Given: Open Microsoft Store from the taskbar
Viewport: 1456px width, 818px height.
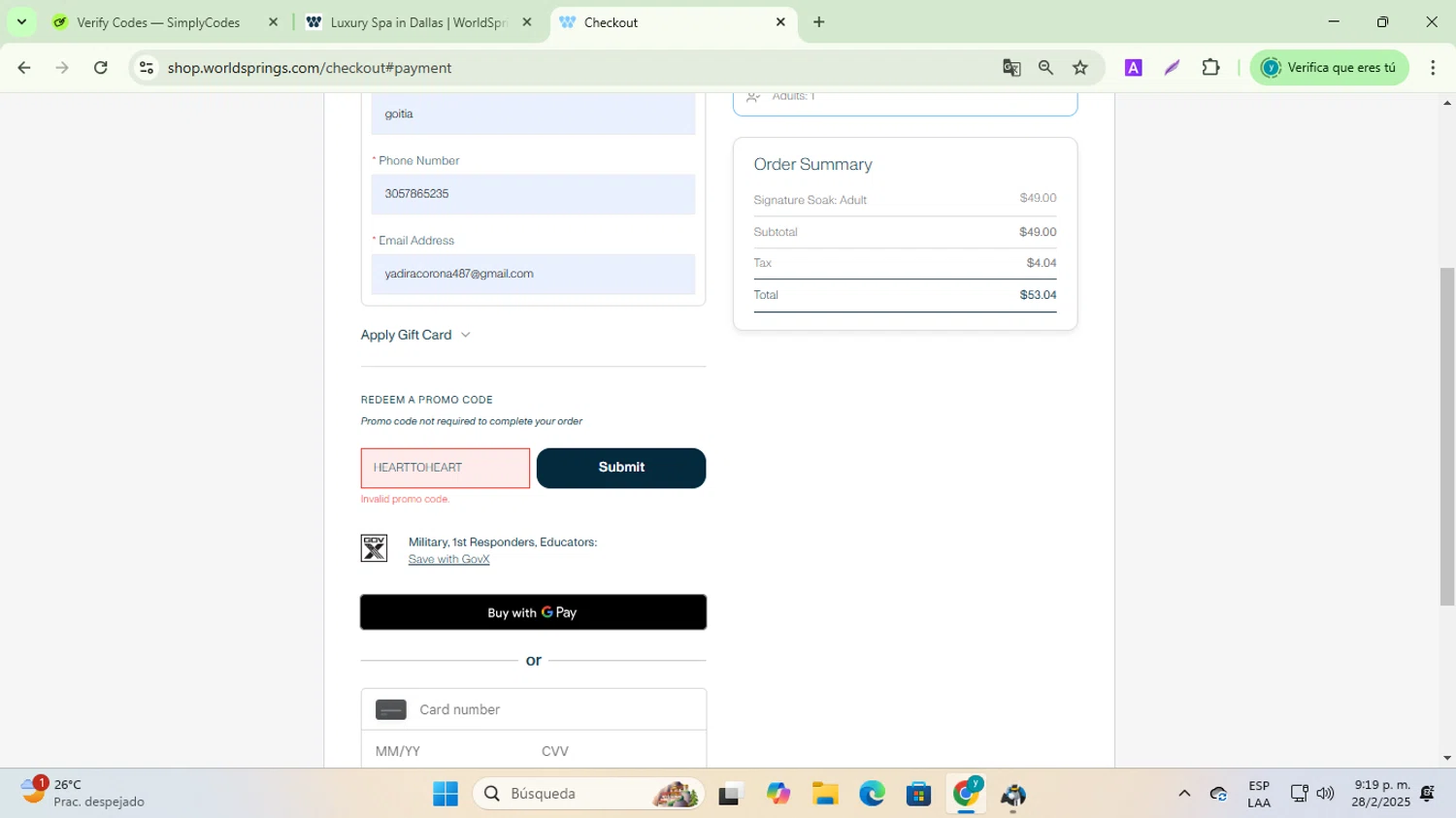Looking at the screenshot, I should [919, 794].
